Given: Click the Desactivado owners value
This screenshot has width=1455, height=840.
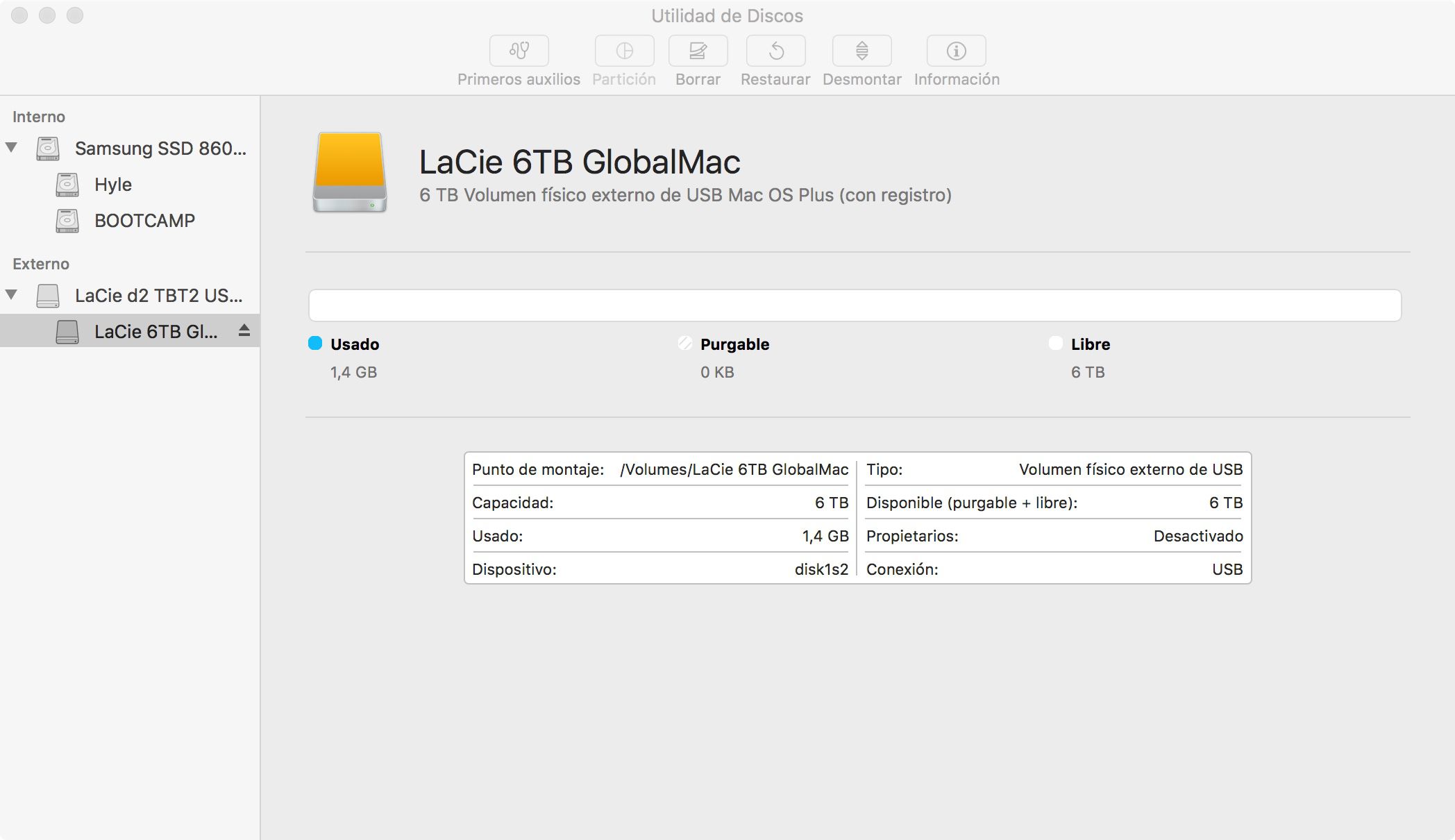Looking at the screenshot, I should coord(1198,536).
